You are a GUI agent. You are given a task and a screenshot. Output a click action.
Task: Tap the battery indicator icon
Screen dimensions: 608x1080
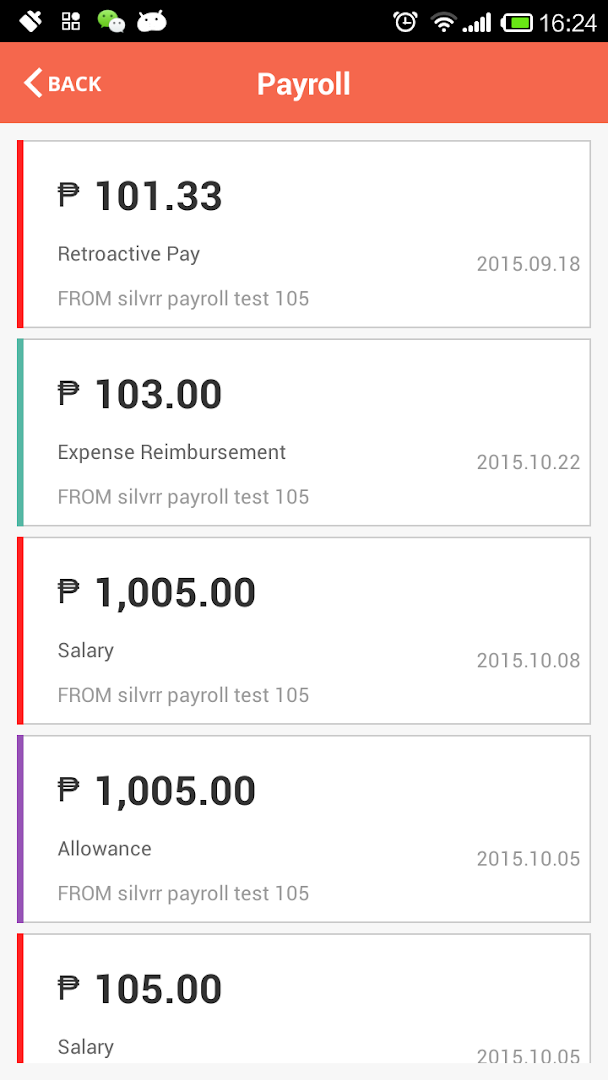tap(517, 21)
